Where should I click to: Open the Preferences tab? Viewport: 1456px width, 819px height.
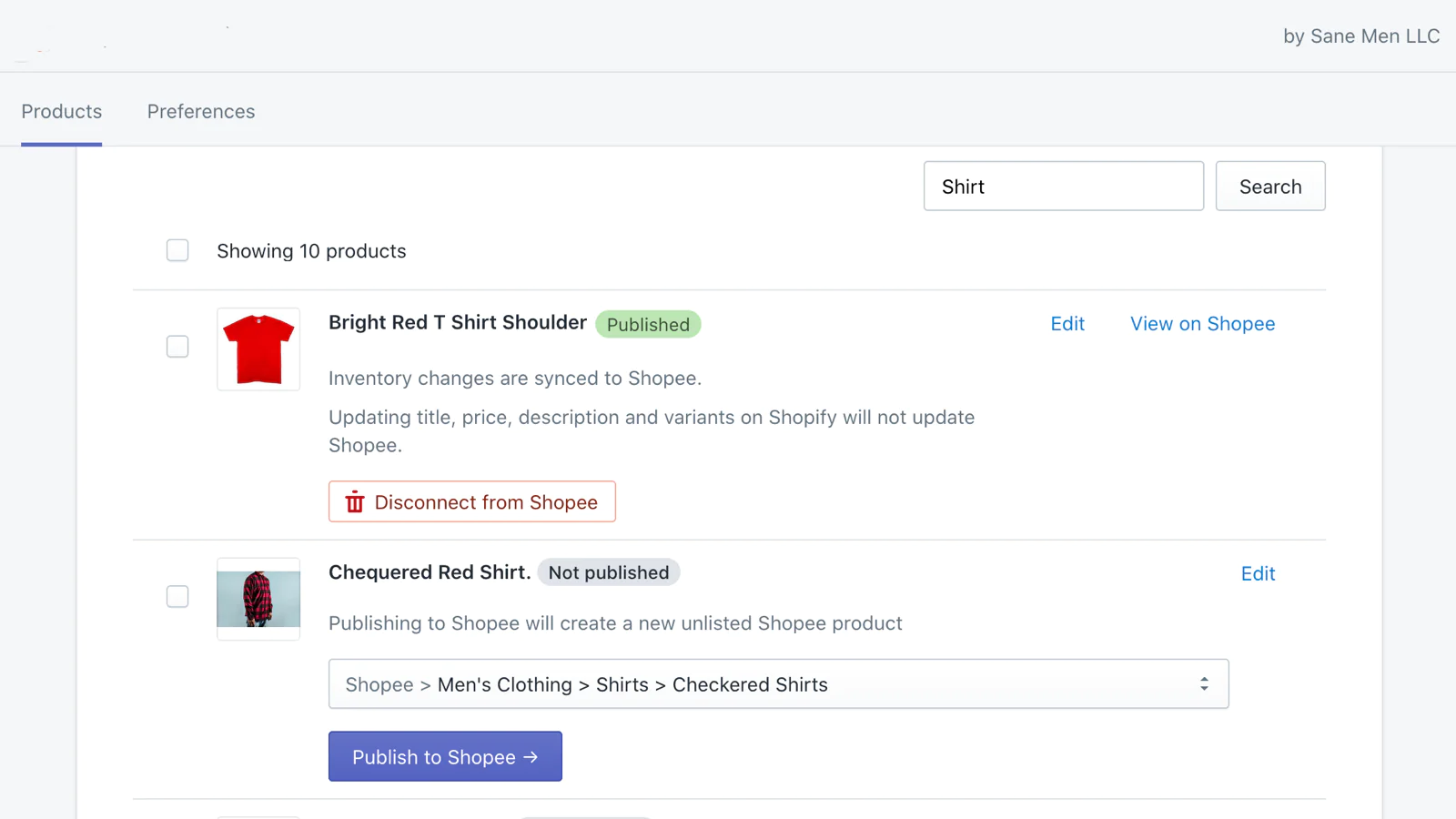click(x=201, y=112)
